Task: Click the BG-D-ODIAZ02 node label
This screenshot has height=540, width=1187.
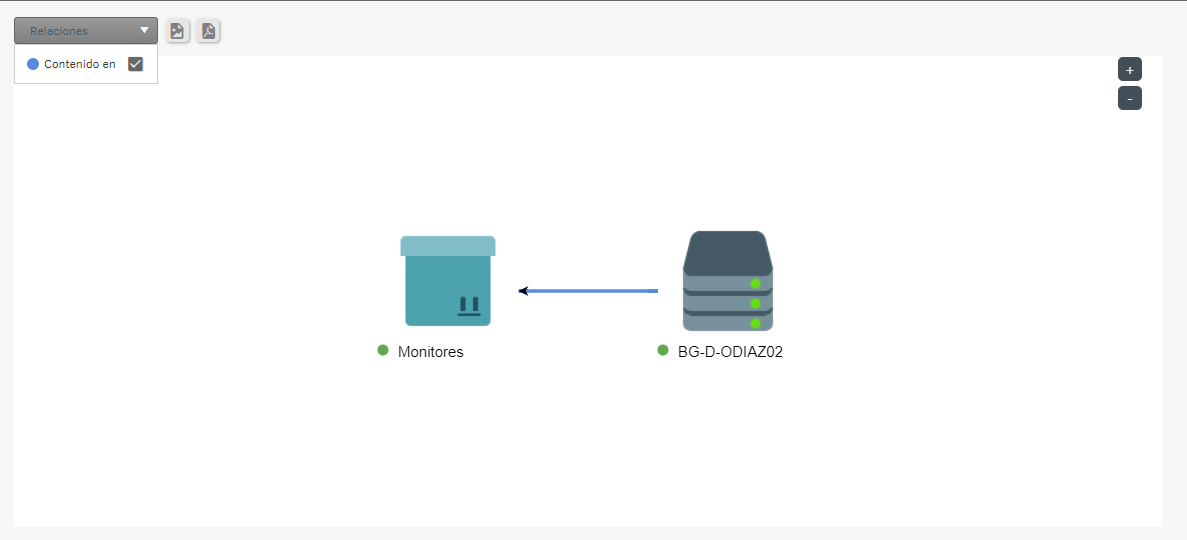Action: (730, 352)
